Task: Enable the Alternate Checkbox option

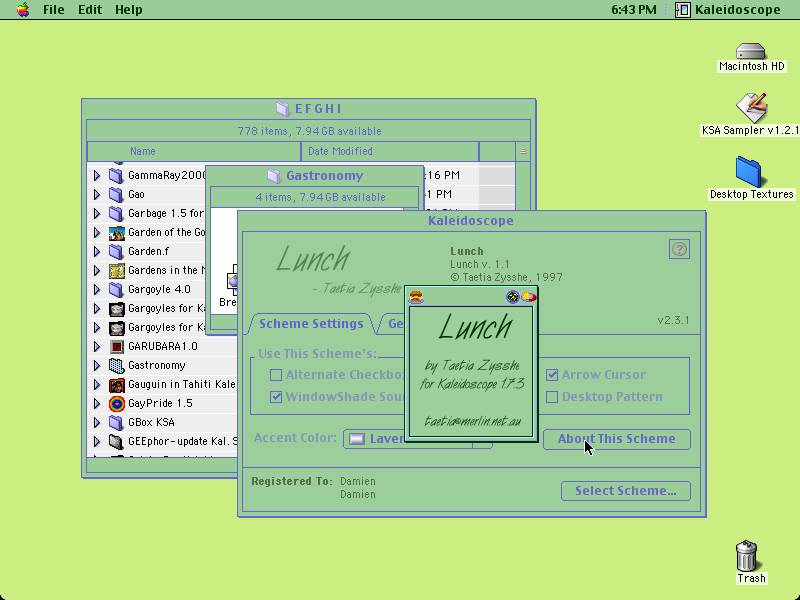Action: 276,375
